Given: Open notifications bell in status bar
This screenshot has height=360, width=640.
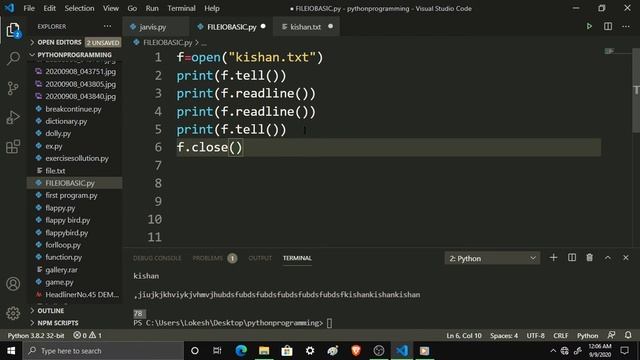Looking at the screenshot, I should coord(628,335).
